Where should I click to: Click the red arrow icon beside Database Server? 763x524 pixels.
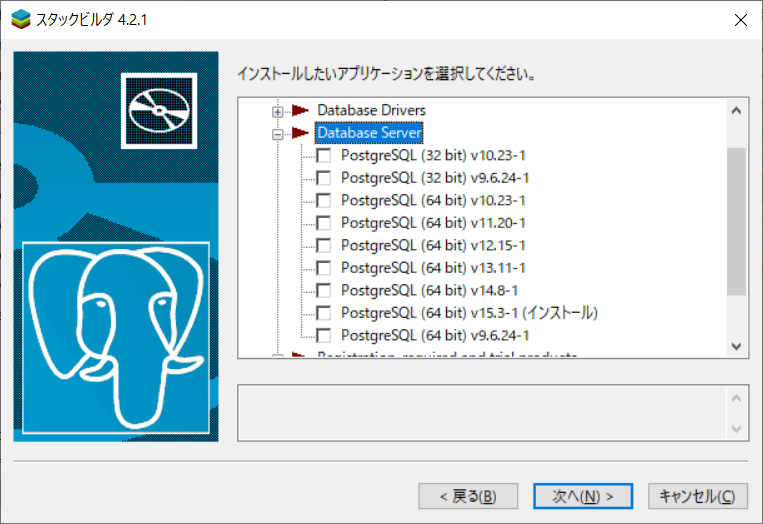pyautogui.click(x=300, y=133)
